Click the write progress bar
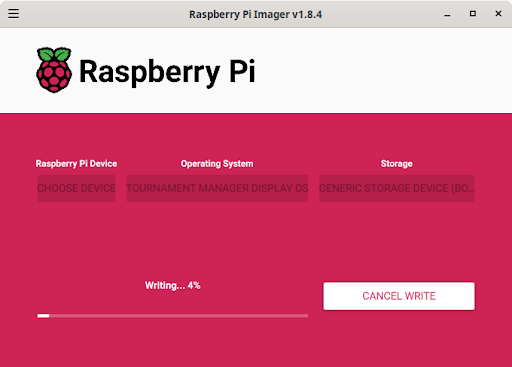The width and height of the screenshot is (512, 367). coord(172,316)
